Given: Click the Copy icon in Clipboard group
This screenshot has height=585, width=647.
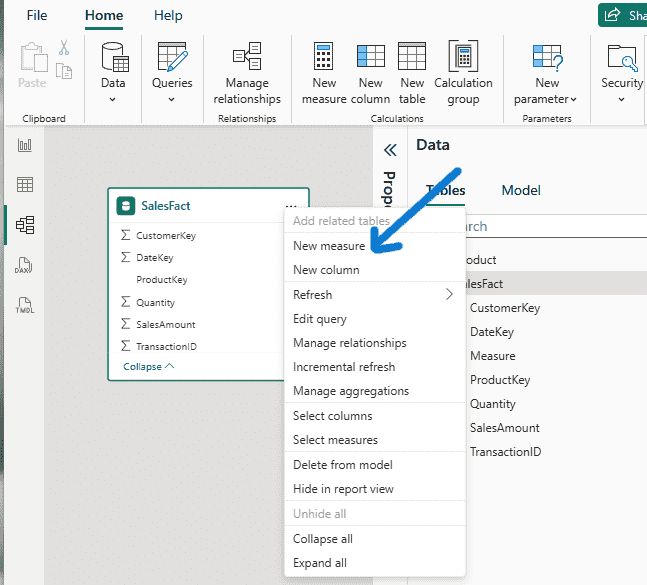Looking at the screenshot, I should coord(64,71).
